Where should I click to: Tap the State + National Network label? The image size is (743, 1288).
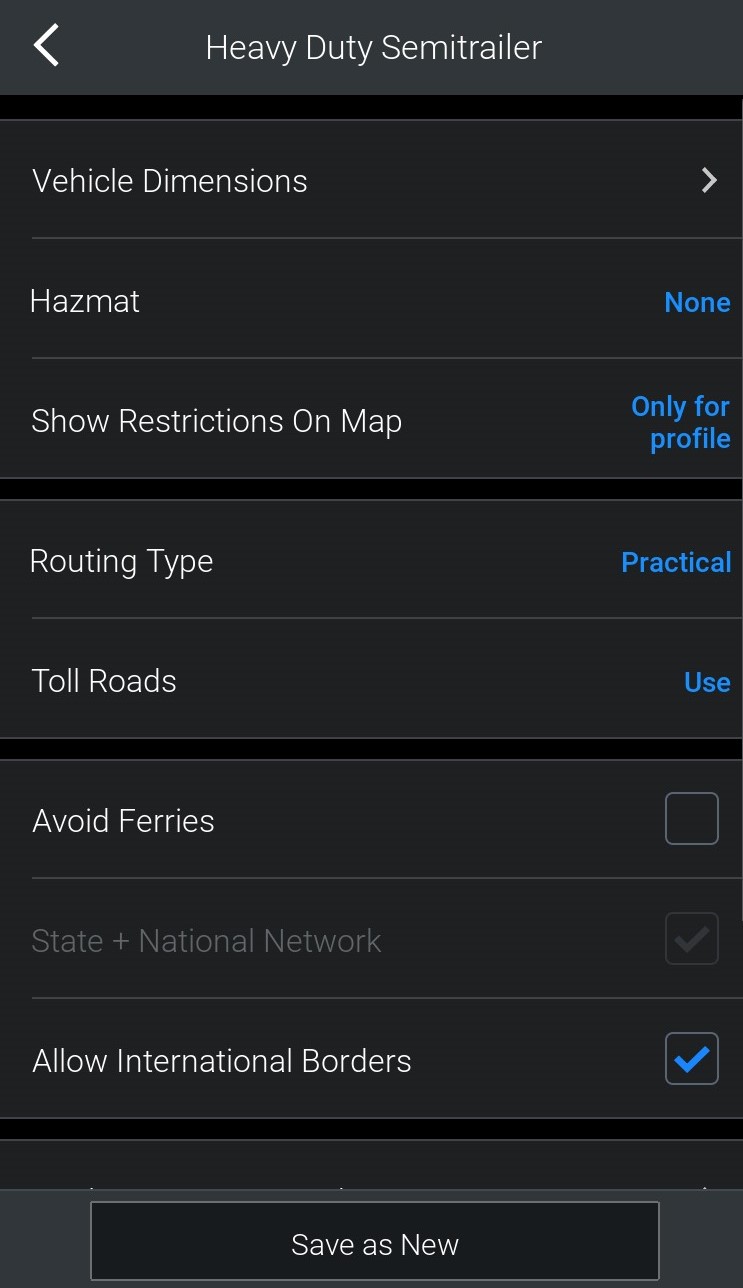[x=206, y=941]
